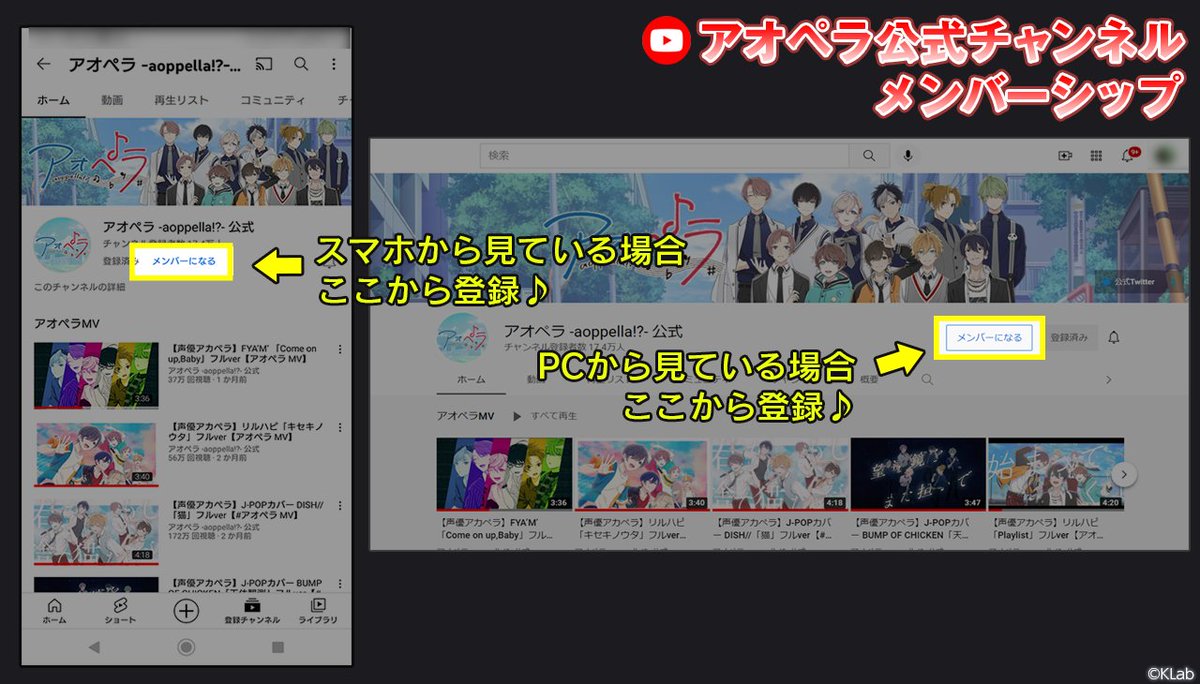
Task: Open the notifications bell with 9+ badge on PC
Action: (x=1129, y=155)
